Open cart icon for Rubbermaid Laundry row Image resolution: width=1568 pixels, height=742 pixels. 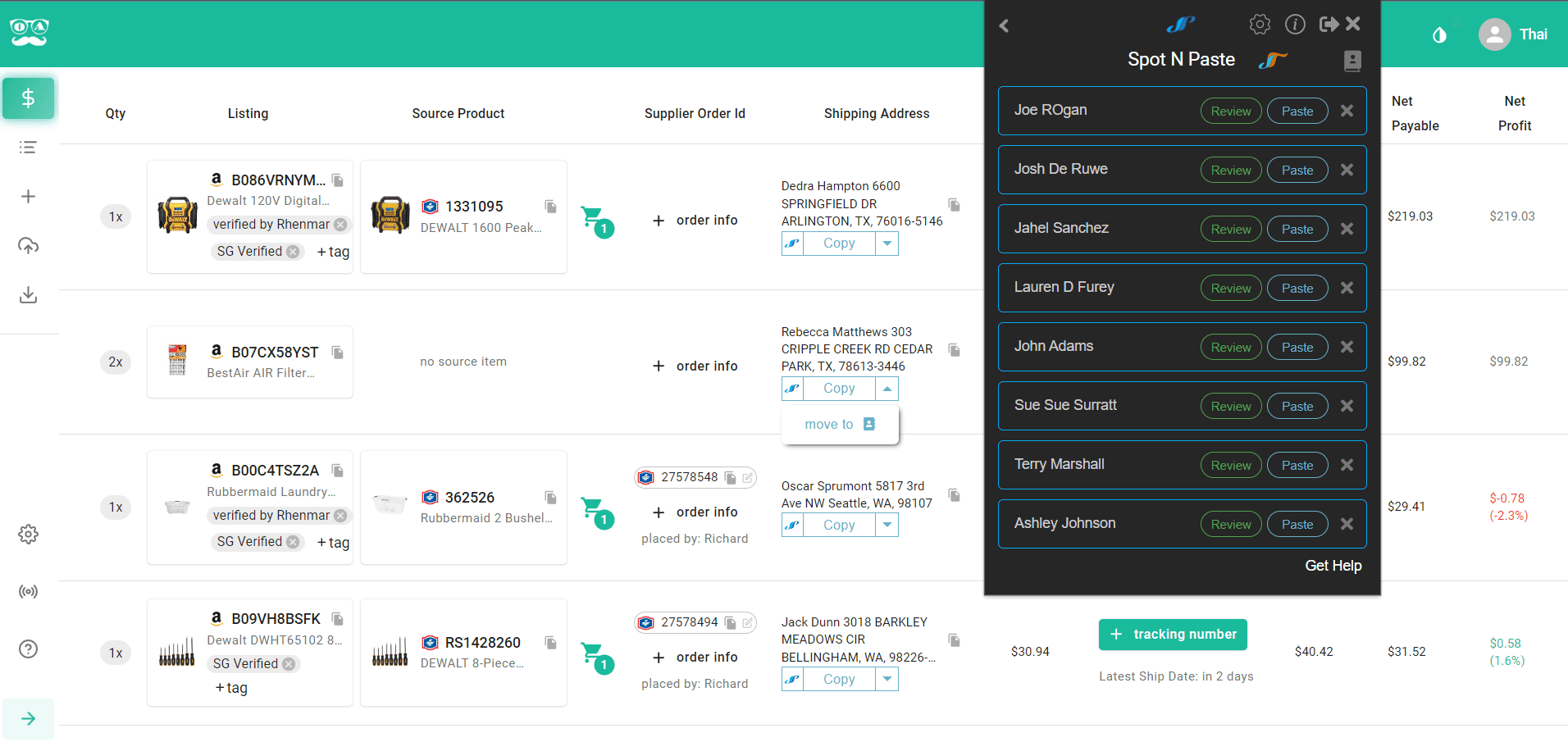click(x=596, y=512)
